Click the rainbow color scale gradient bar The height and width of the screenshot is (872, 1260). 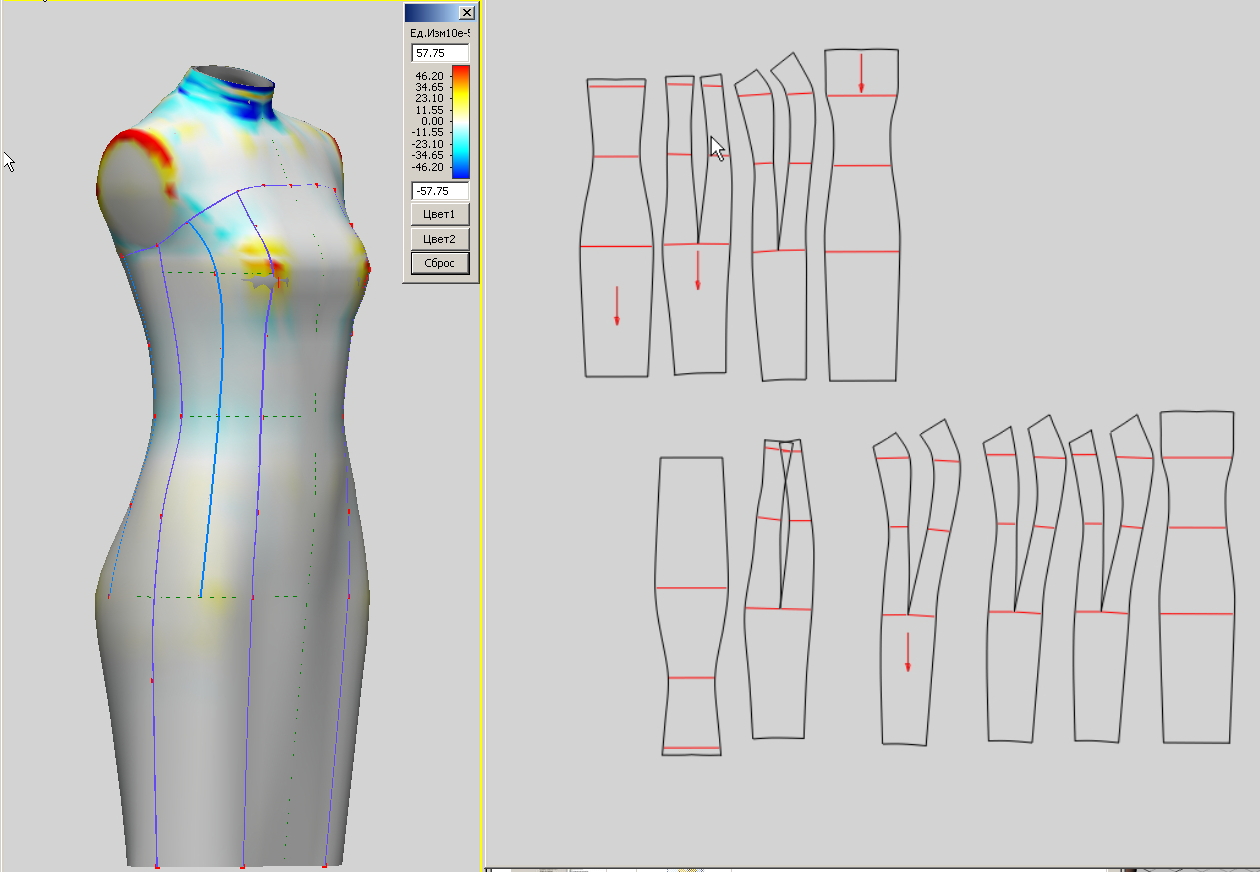point(460,121)
